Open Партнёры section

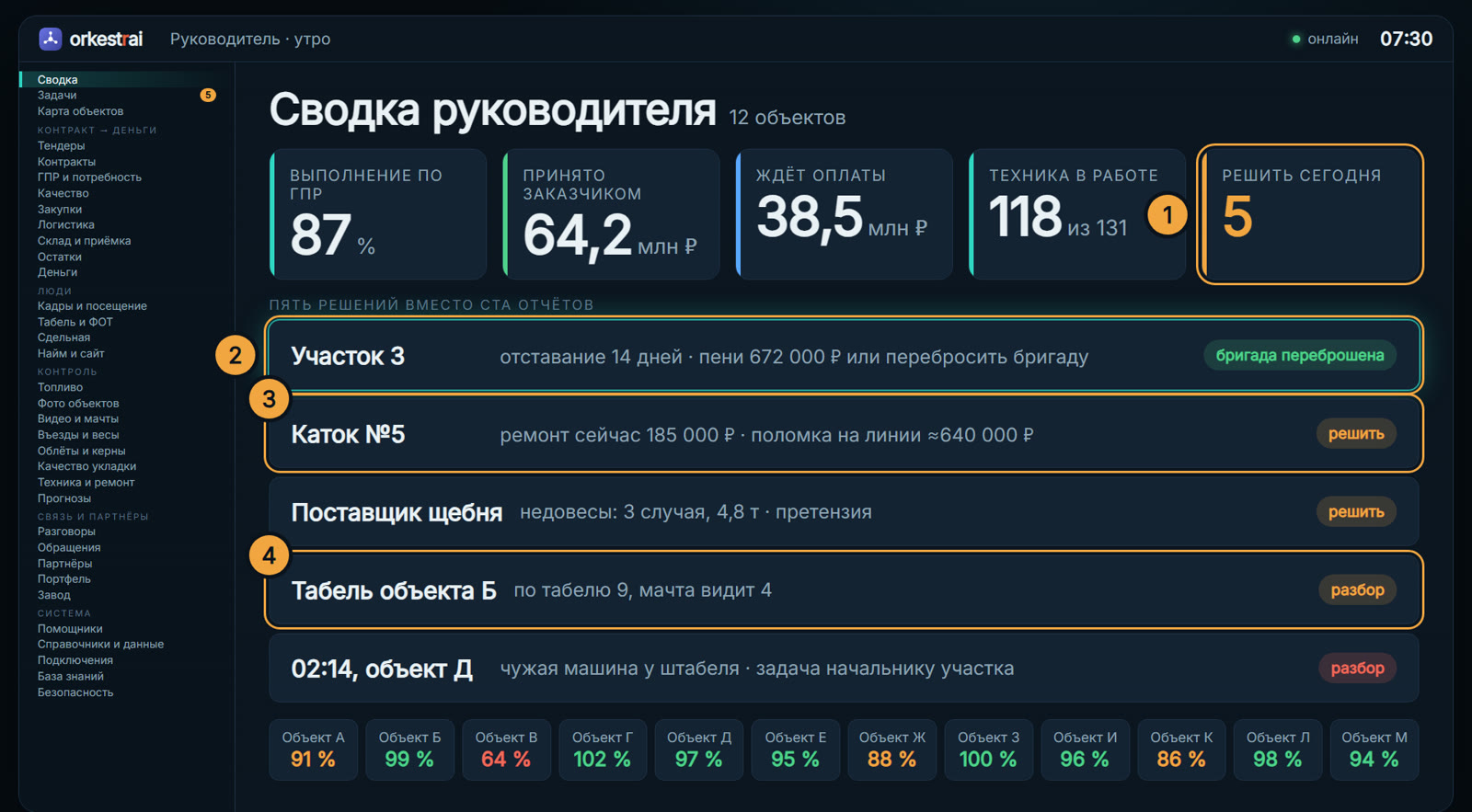[x=64, y=564]
